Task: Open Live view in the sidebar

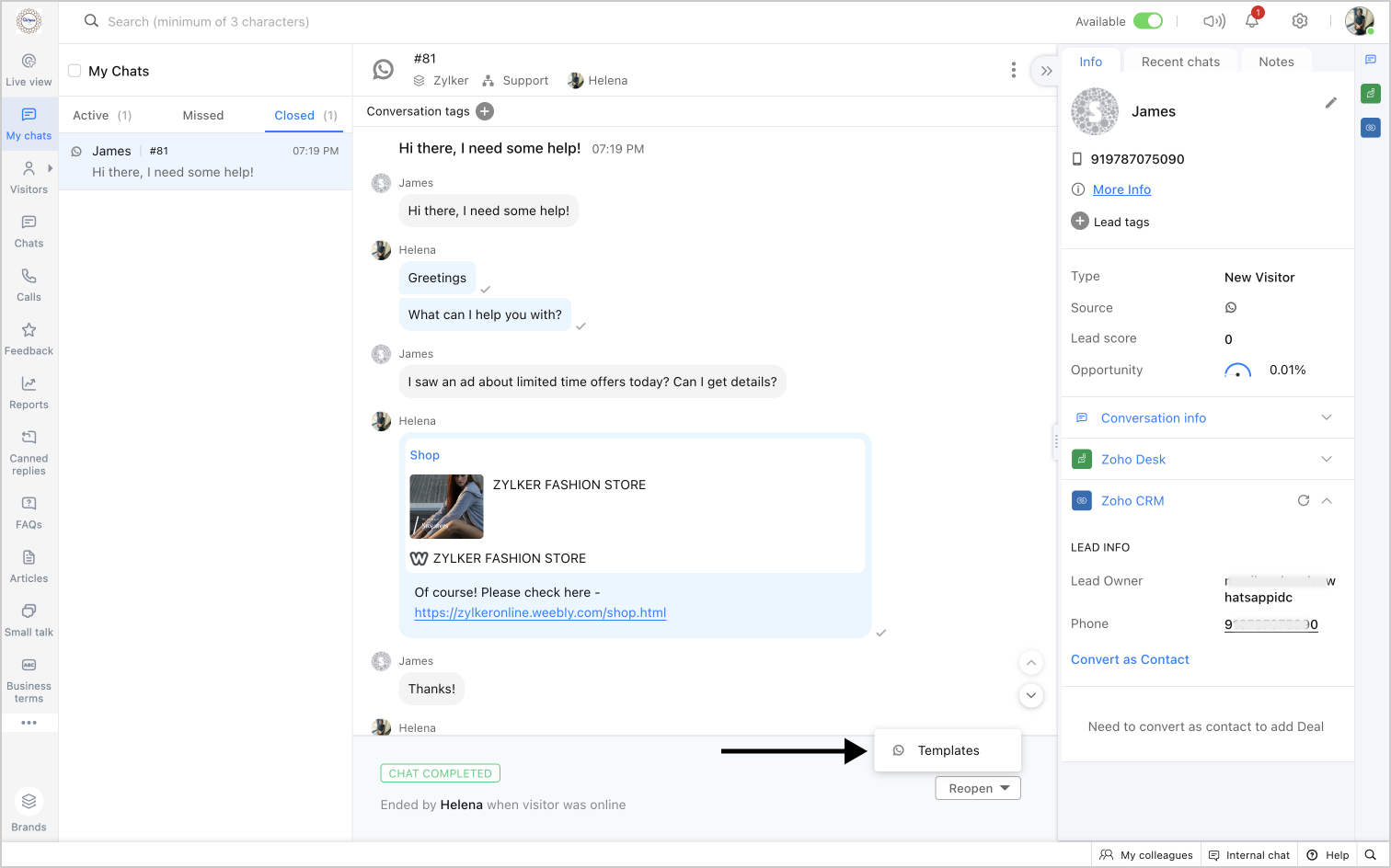Action: (29, 70)
